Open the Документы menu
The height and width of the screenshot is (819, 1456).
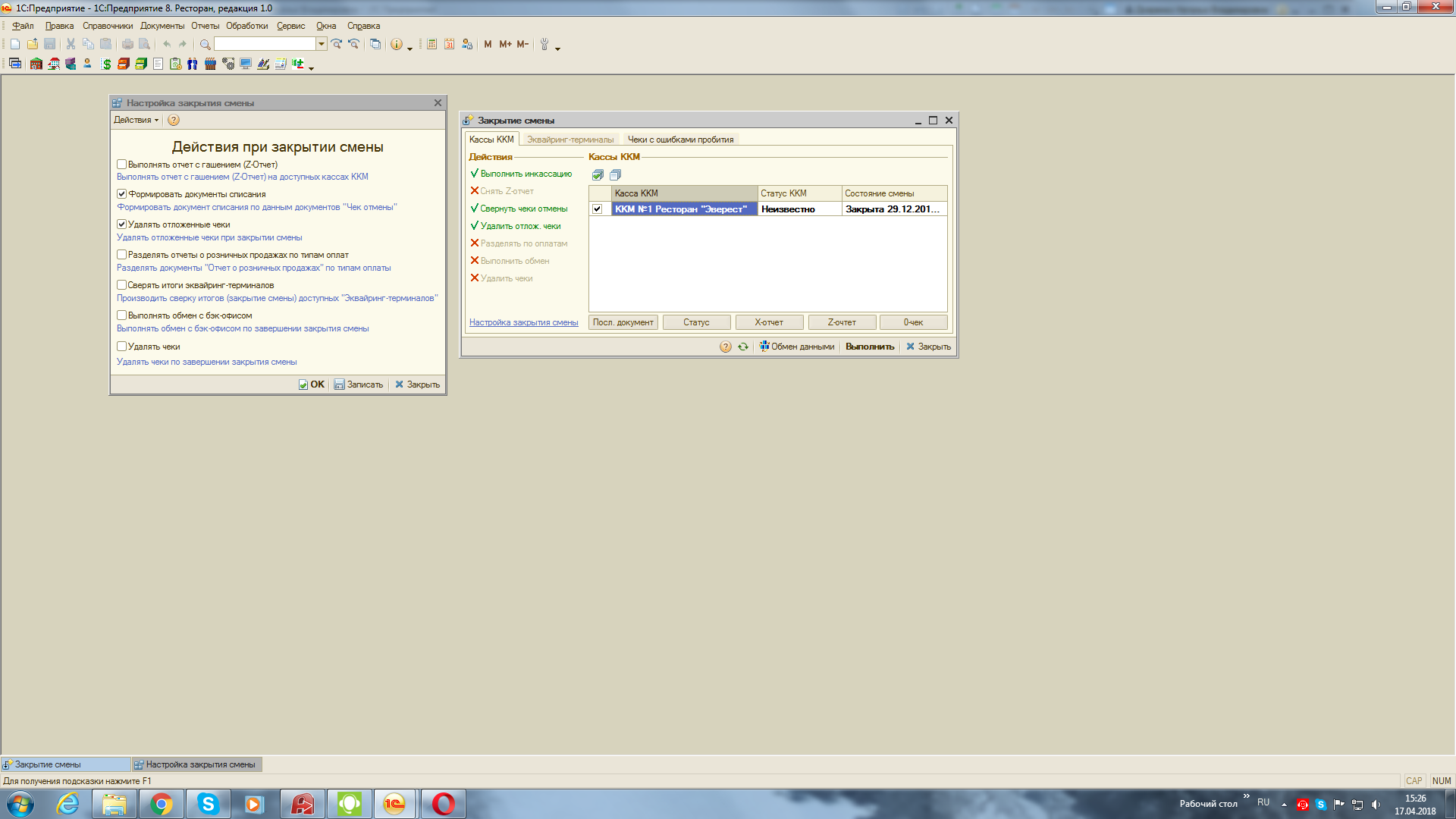tap(162, 26)
